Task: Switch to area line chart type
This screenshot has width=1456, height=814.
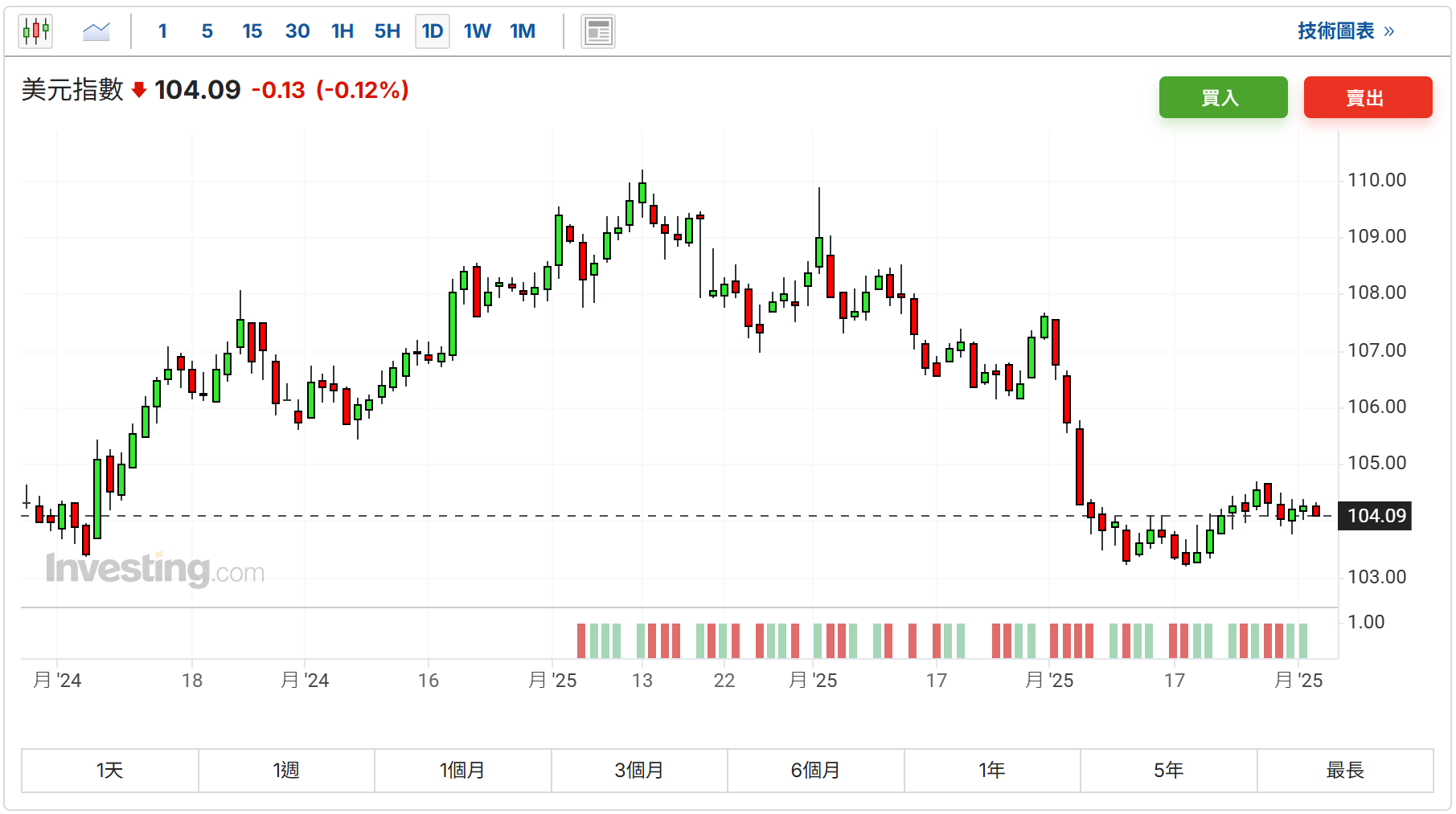Action: (96, 31)
